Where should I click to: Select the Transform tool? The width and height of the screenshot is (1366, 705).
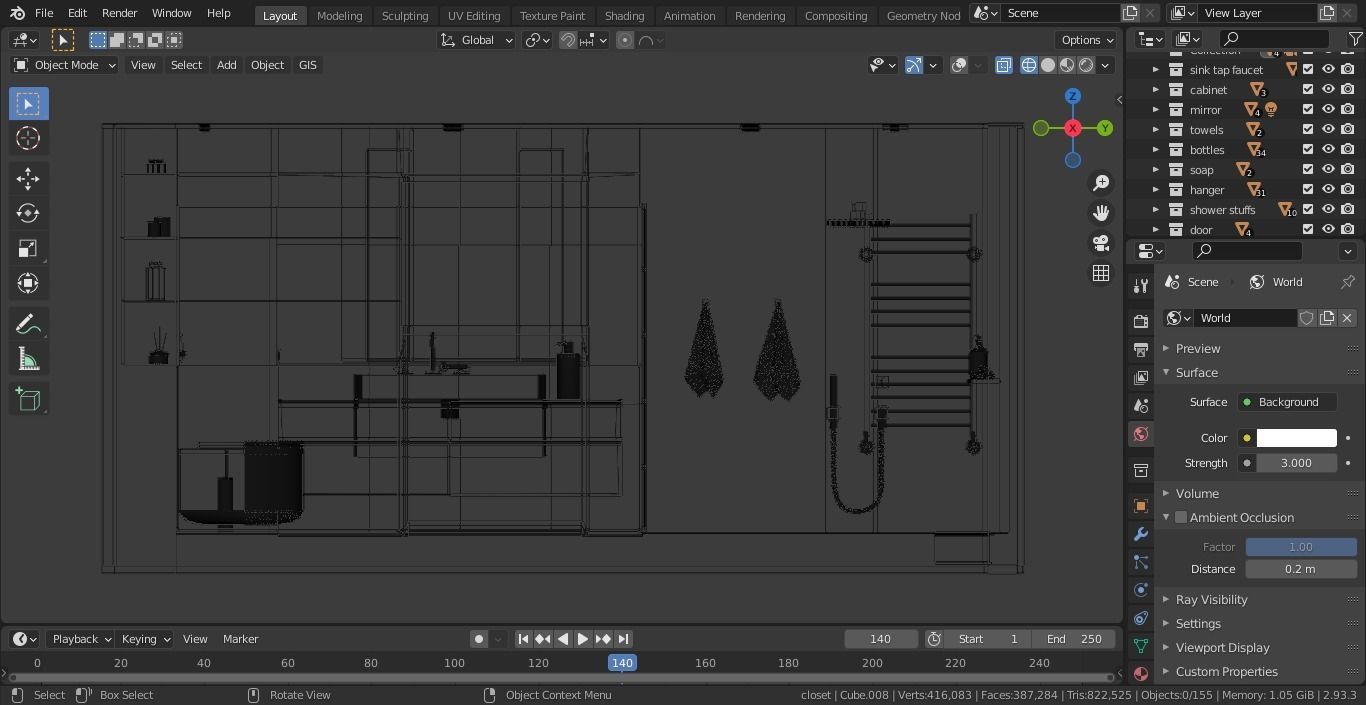28,284
